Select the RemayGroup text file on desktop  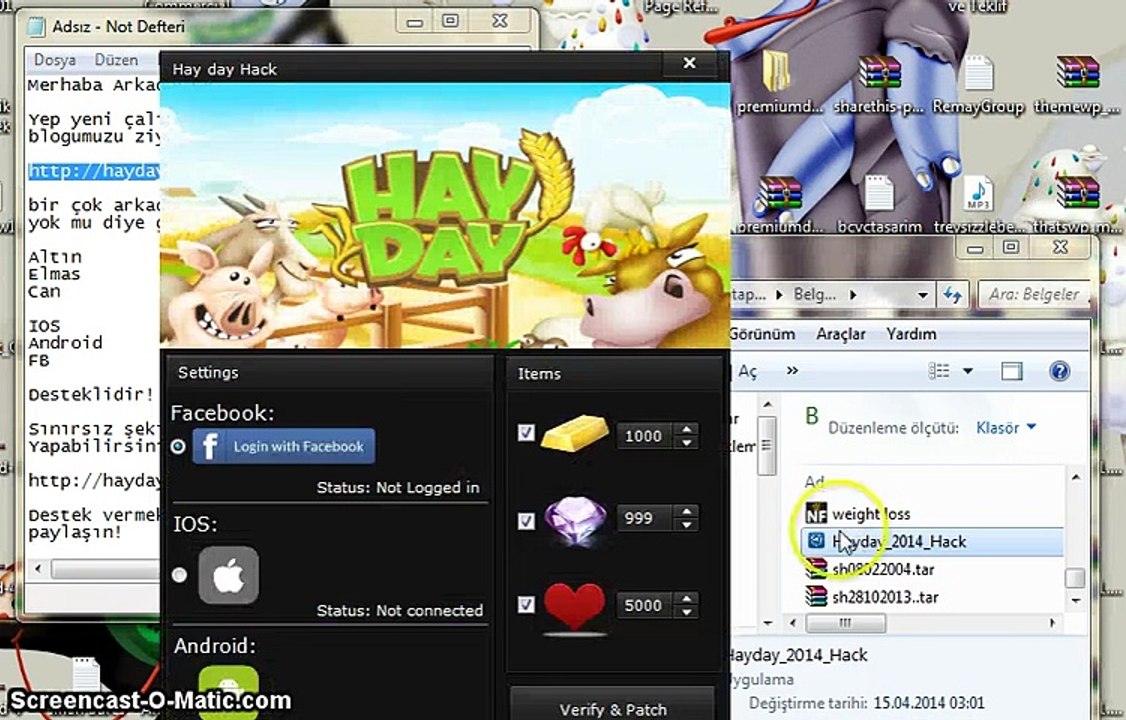(x=978, y=83)
